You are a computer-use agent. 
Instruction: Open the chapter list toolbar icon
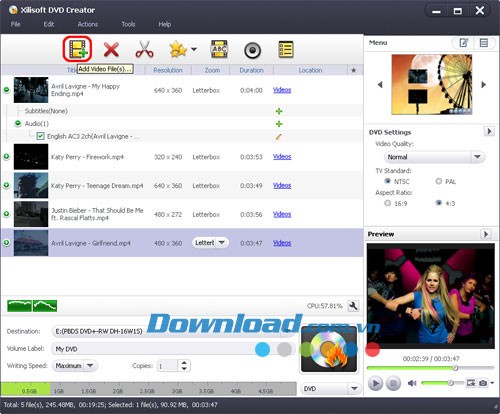pos(286,49)
